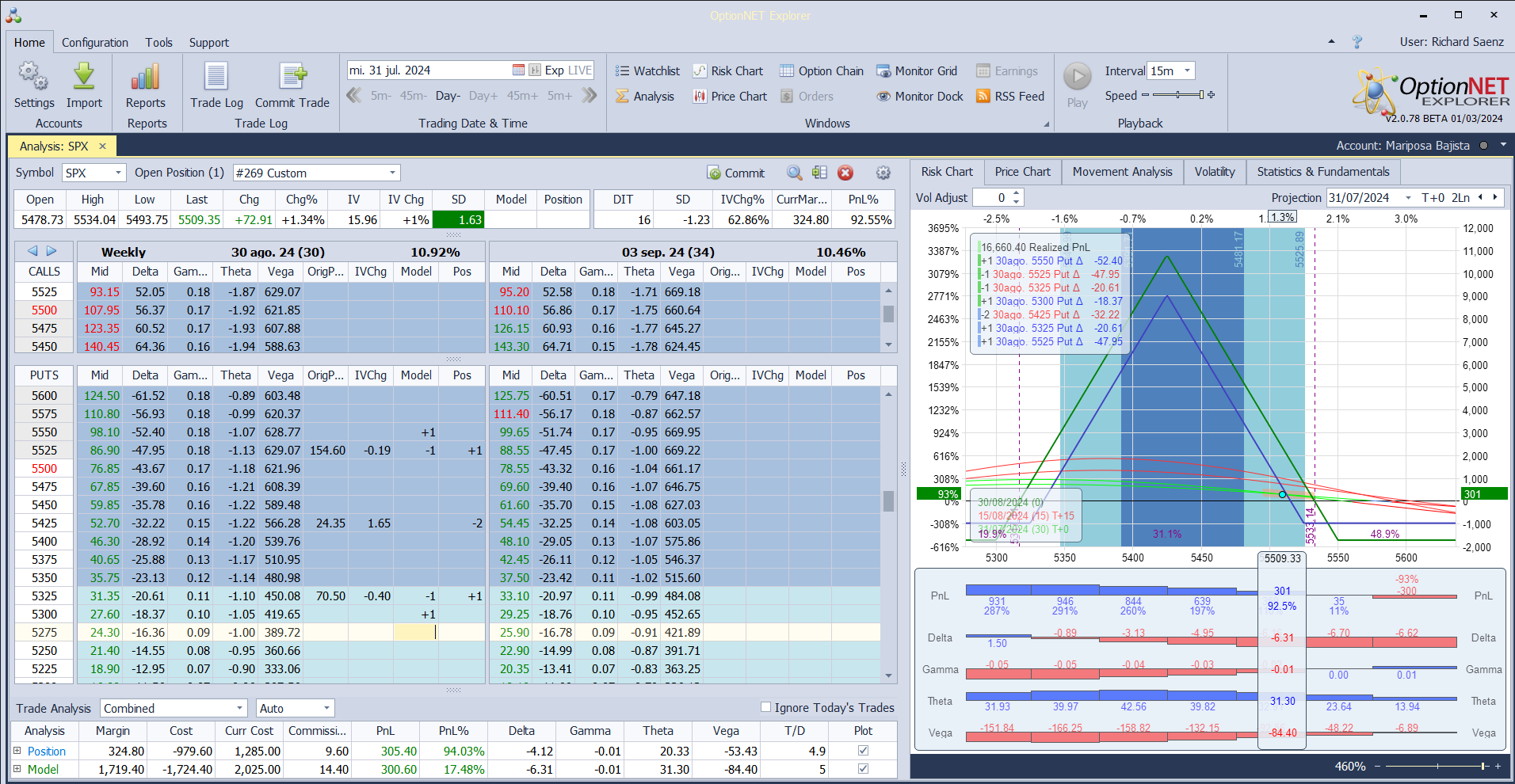This screenshot has width=1515, height=784.
Task: Click the blue help question mark icon
Action: tap(1357, 42)
